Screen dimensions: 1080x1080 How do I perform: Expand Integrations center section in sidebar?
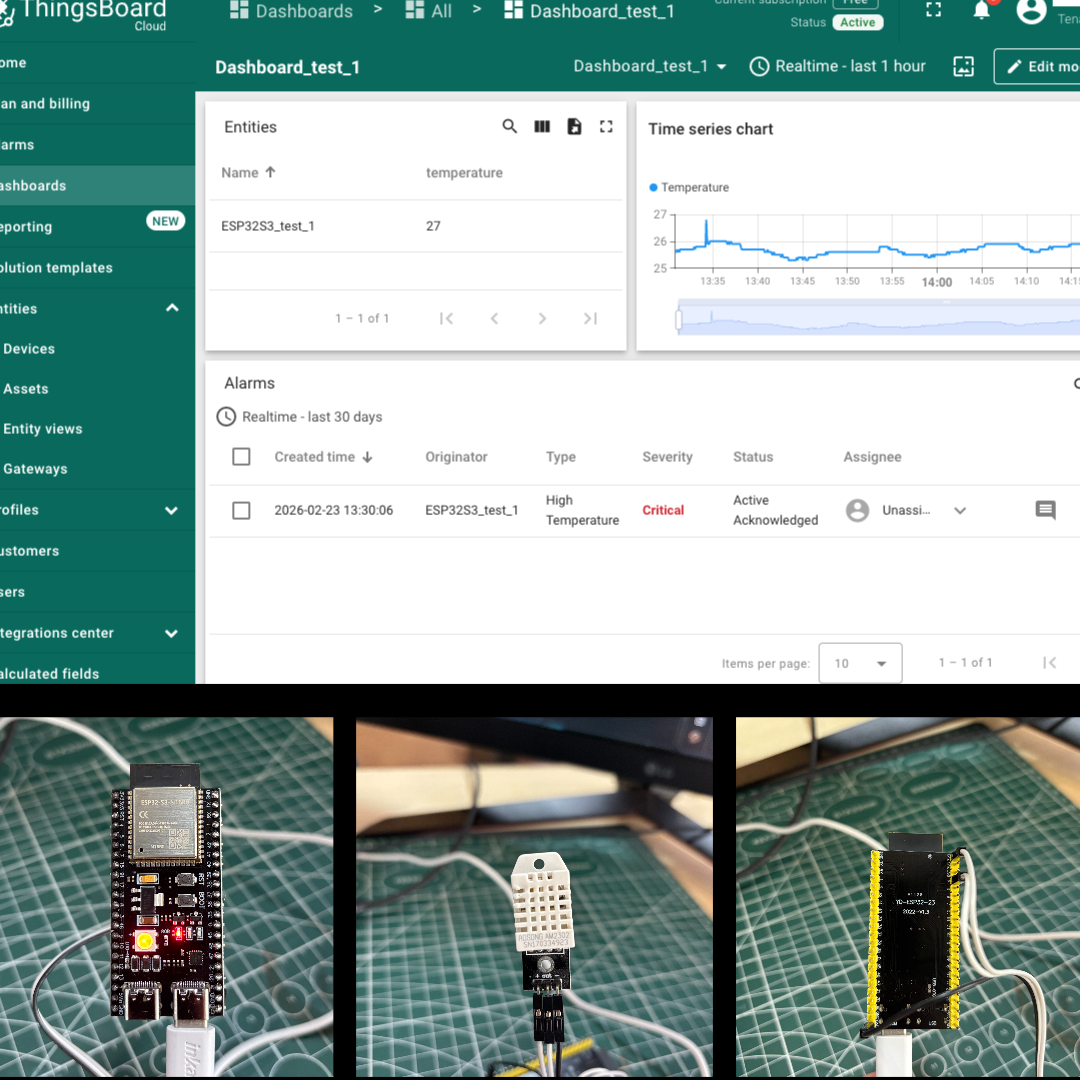coord(172,633)
